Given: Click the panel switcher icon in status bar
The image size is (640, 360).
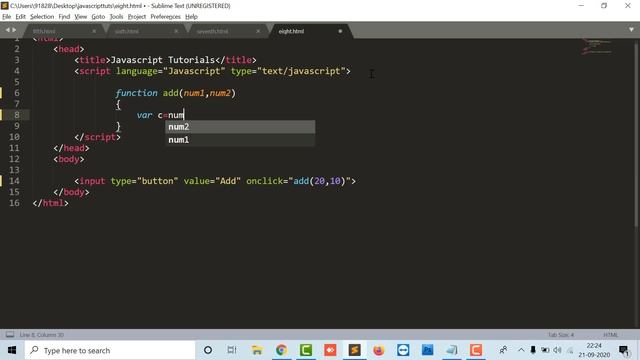Looking at the screenshot, I should 10,335.
